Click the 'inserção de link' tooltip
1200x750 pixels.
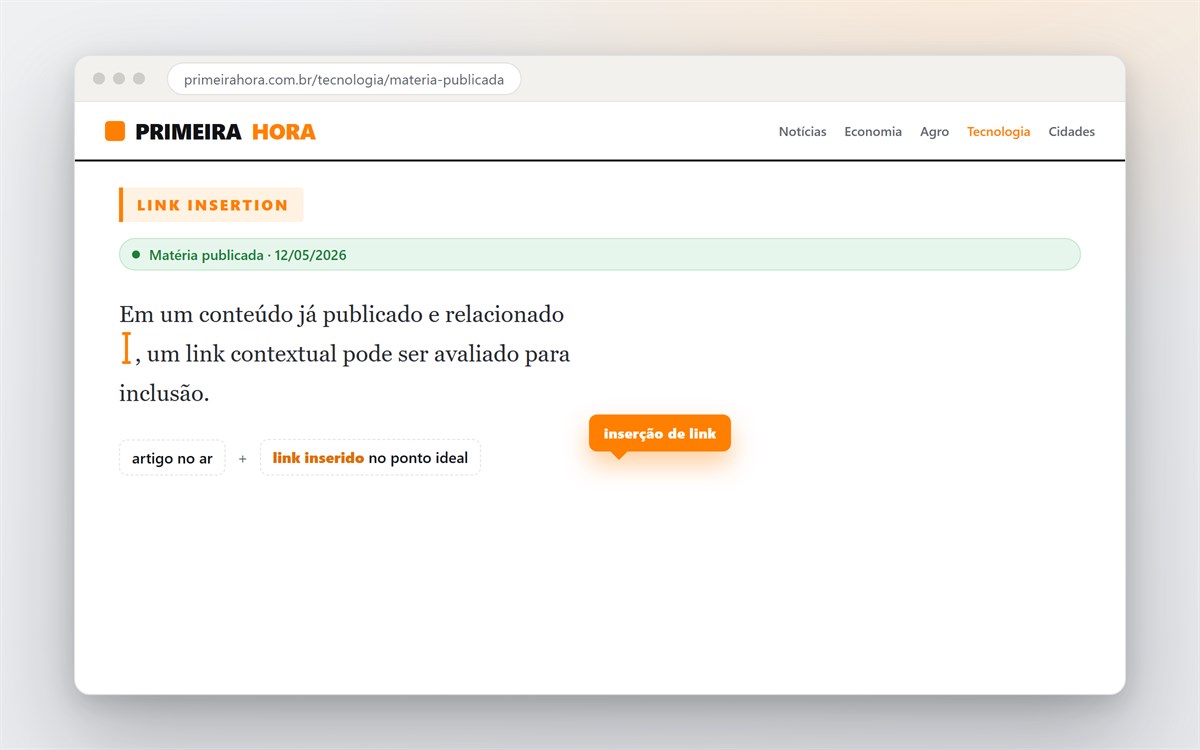(x=660, y=434)
